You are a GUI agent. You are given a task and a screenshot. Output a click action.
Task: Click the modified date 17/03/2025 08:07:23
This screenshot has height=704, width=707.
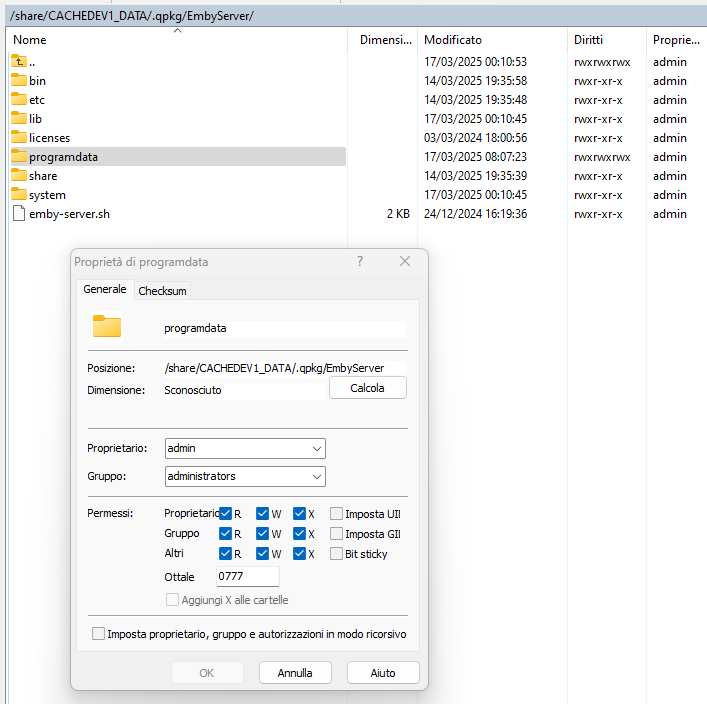coord(475,156)
